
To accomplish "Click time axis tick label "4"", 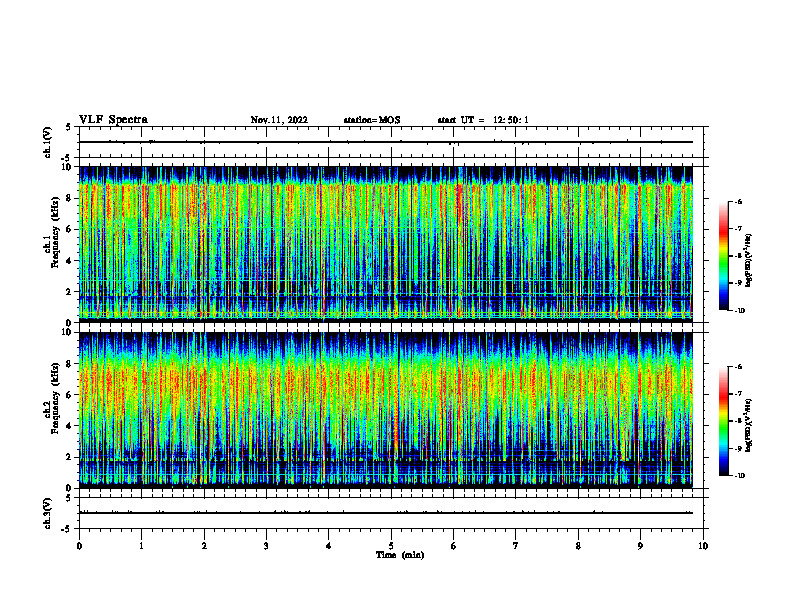I will tap(329, 546).
